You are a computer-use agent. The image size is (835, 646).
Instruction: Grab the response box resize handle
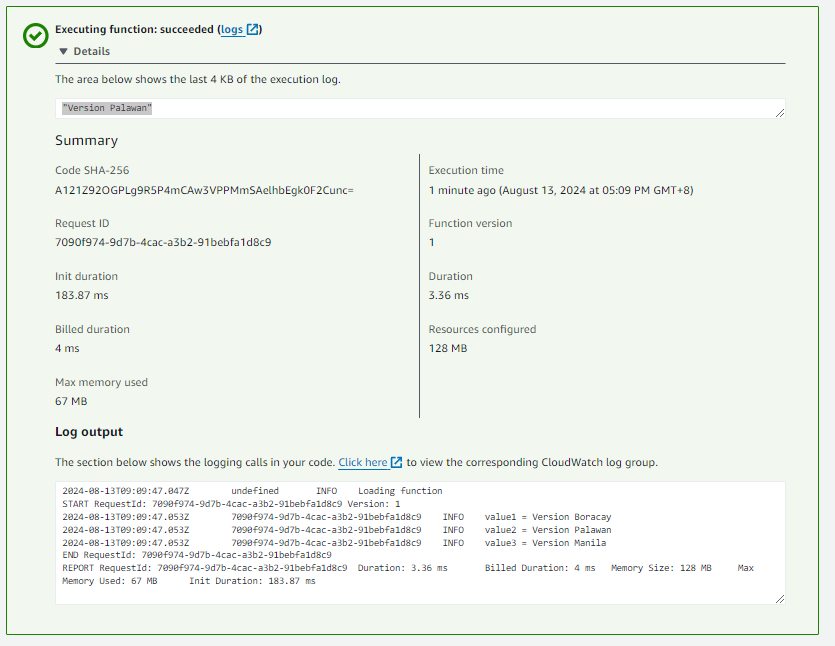[x=780, y=113]
